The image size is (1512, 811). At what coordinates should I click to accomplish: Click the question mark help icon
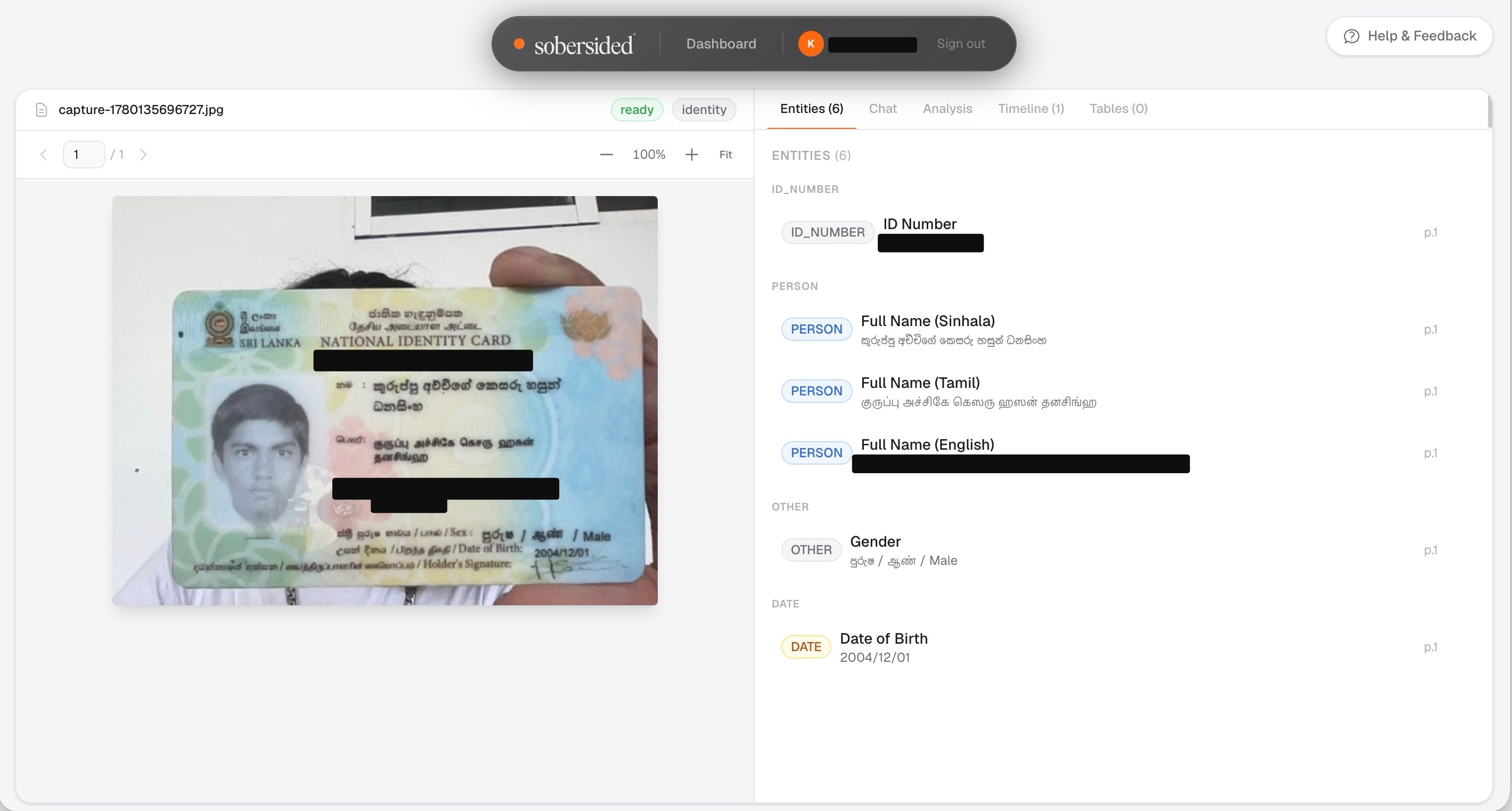[1351, 36]
